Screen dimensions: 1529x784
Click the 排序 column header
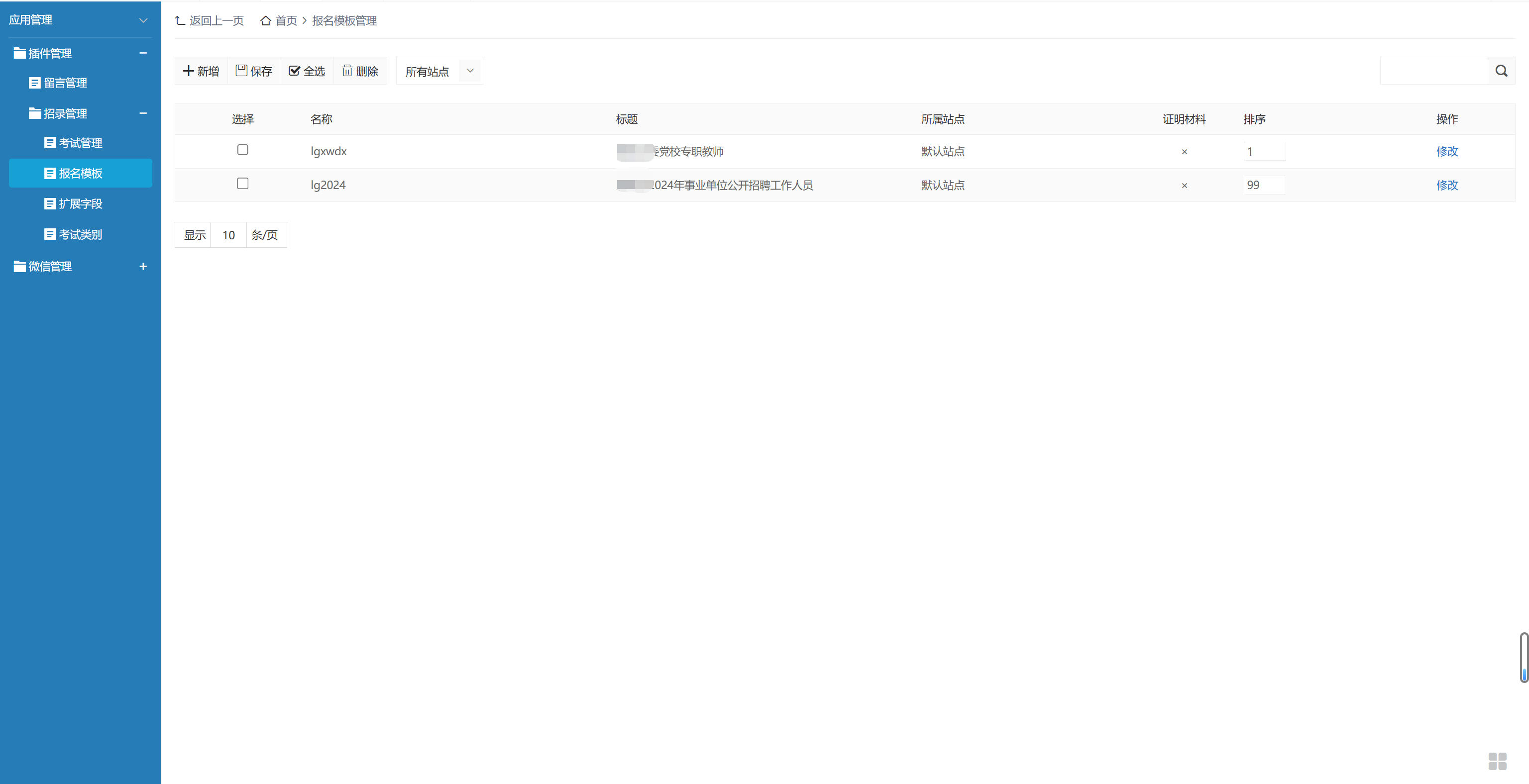(x=1254, y=119)
